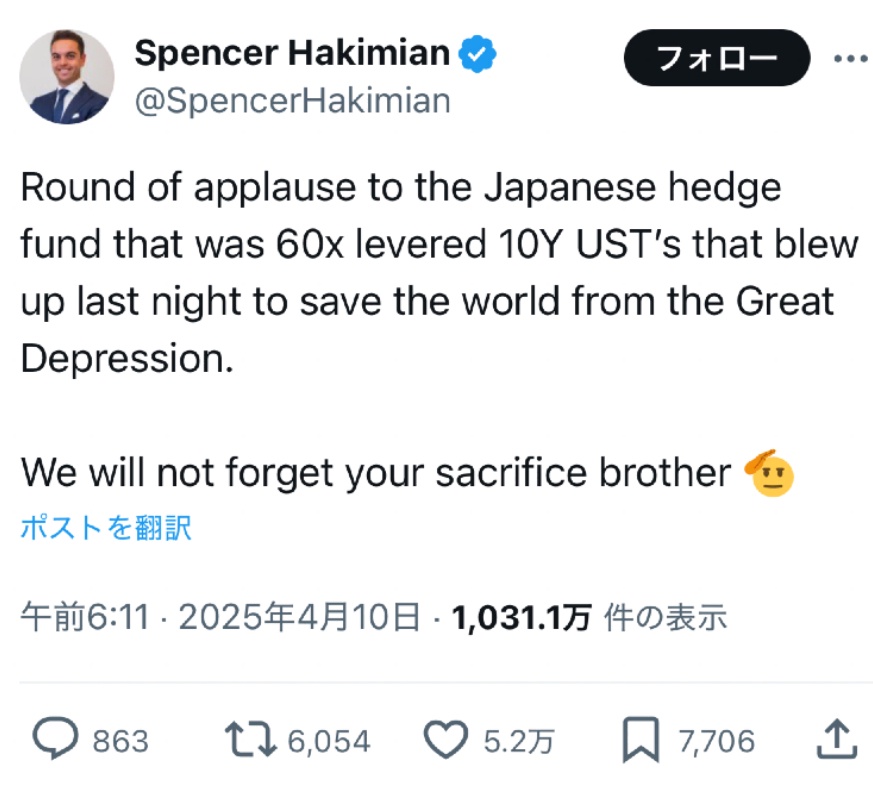
Task: Click the blue verified badge
Action: click(x=477, y=53)
